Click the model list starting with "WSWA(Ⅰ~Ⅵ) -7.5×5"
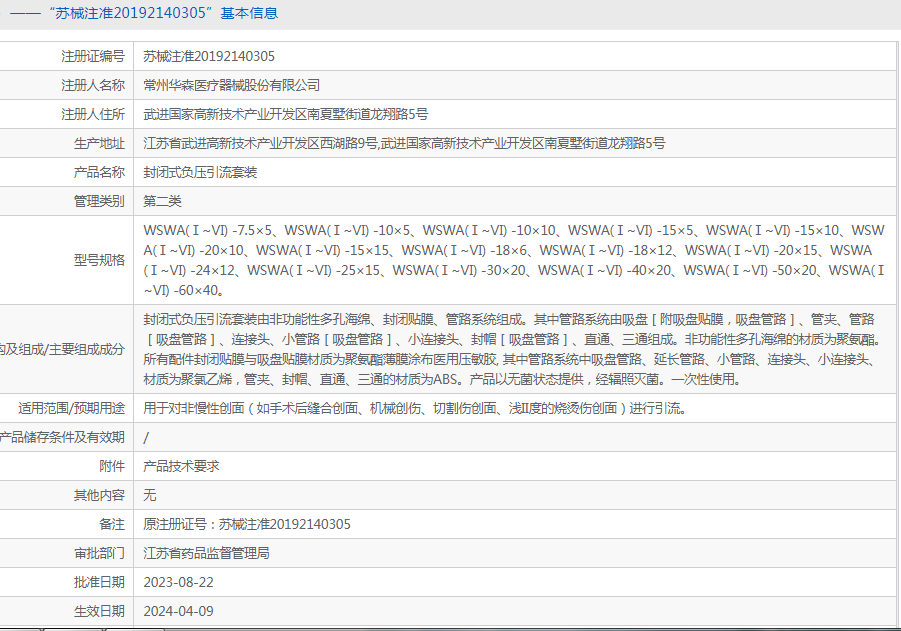901x631 pixels. pos(514,260)
